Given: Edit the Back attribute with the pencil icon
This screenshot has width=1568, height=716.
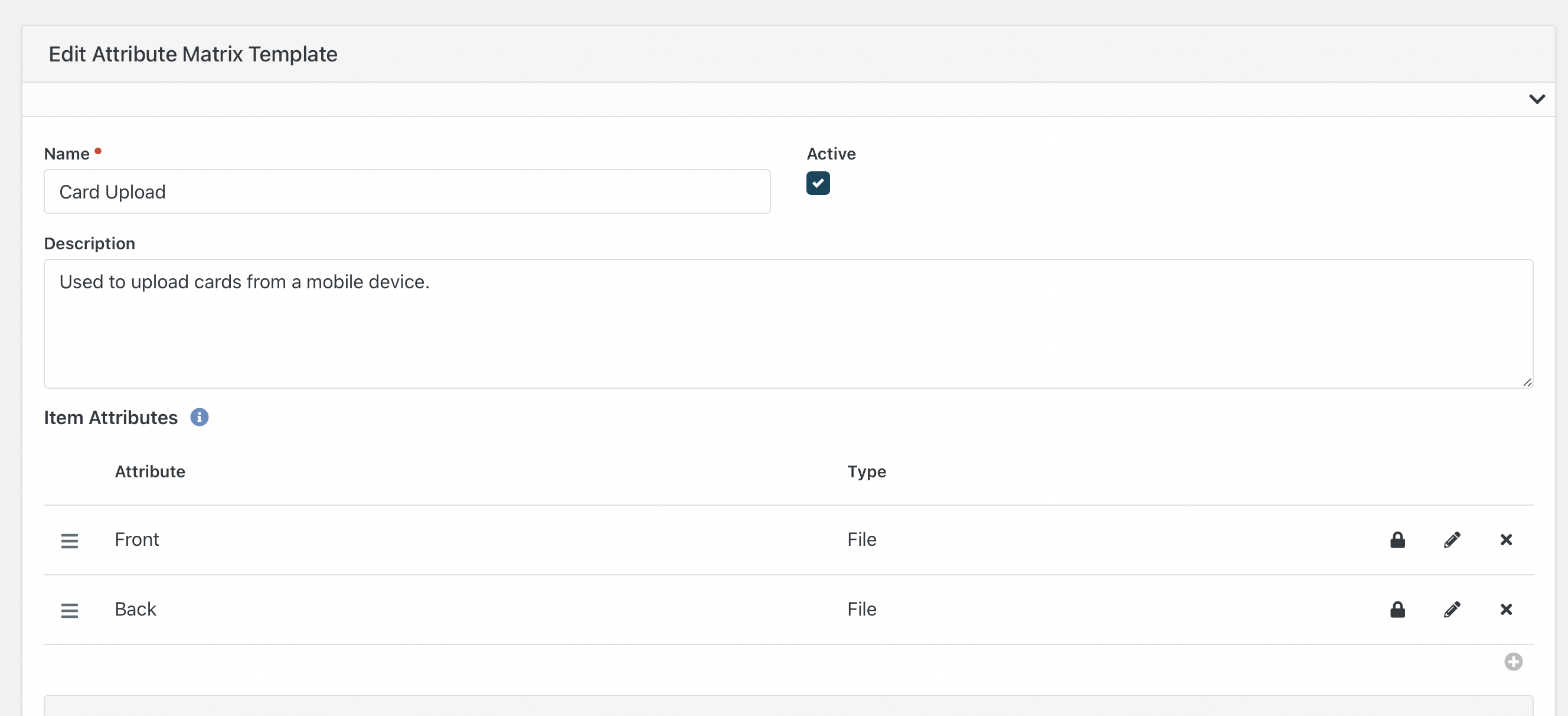Looking at the screenshot, I should tap(1452, 609).
